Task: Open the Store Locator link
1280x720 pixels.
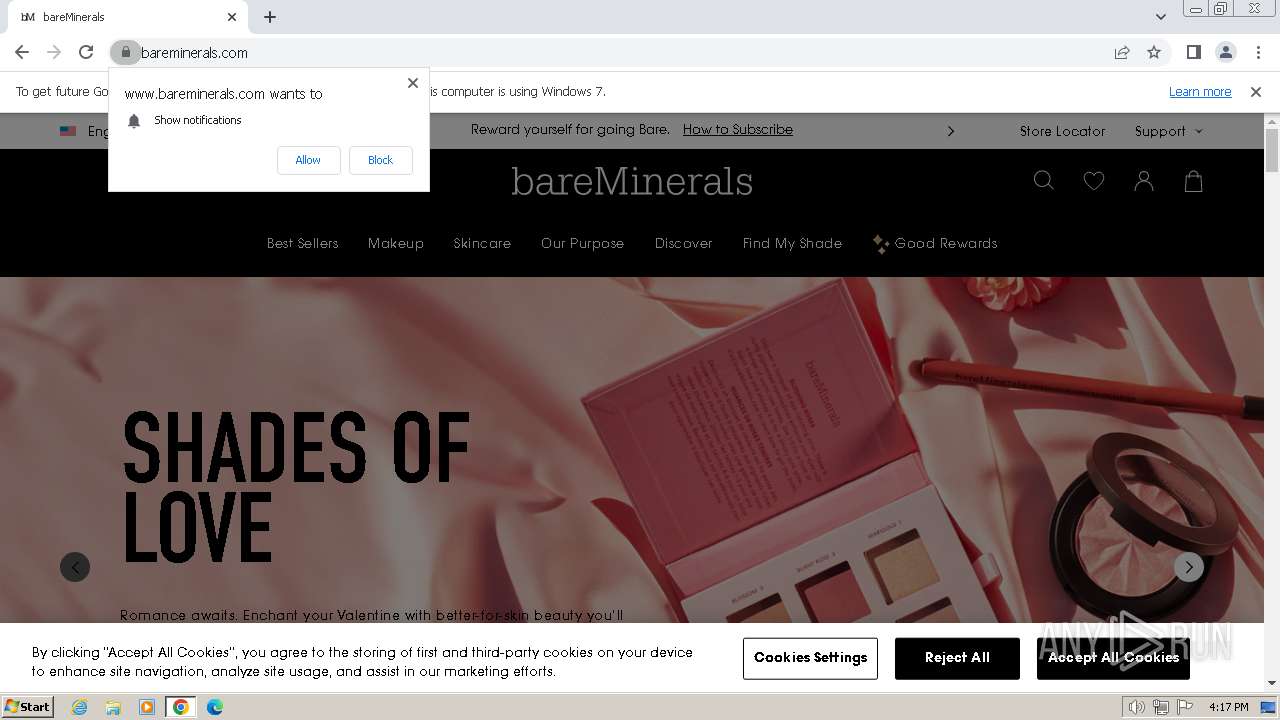Action: pos(1062,131)
